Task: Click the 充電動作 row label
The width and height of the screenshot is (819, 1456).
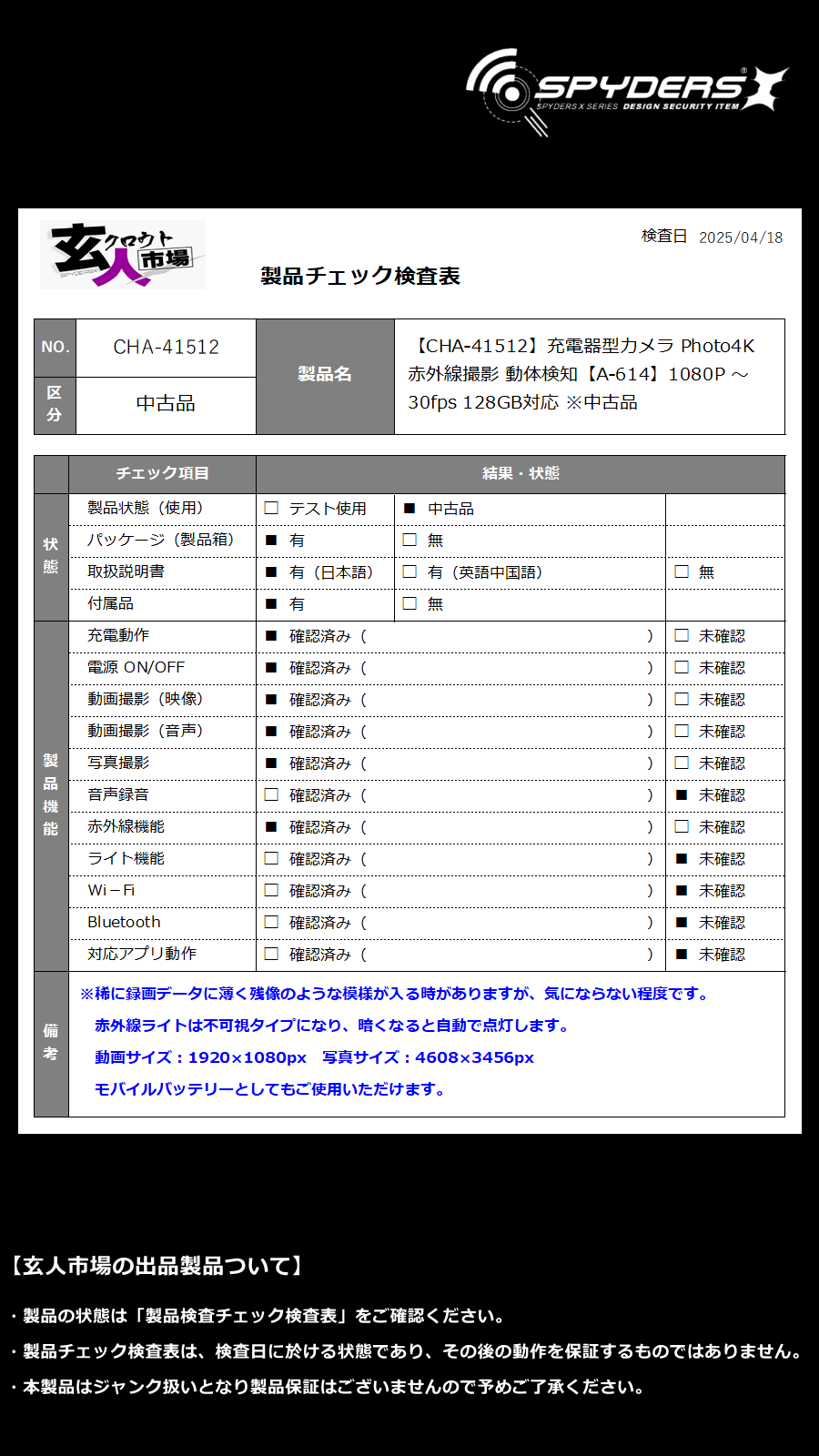Action: pos(118,635)
